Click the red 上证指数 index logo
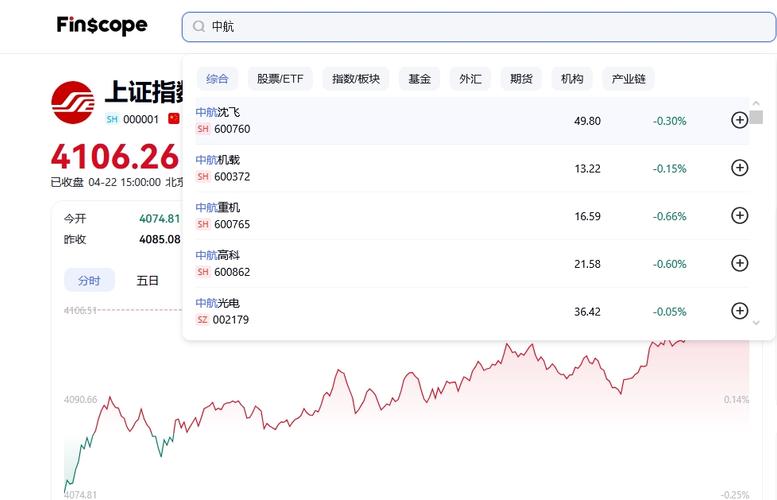Screen dimensions: 777x500 tap(73, 103)
